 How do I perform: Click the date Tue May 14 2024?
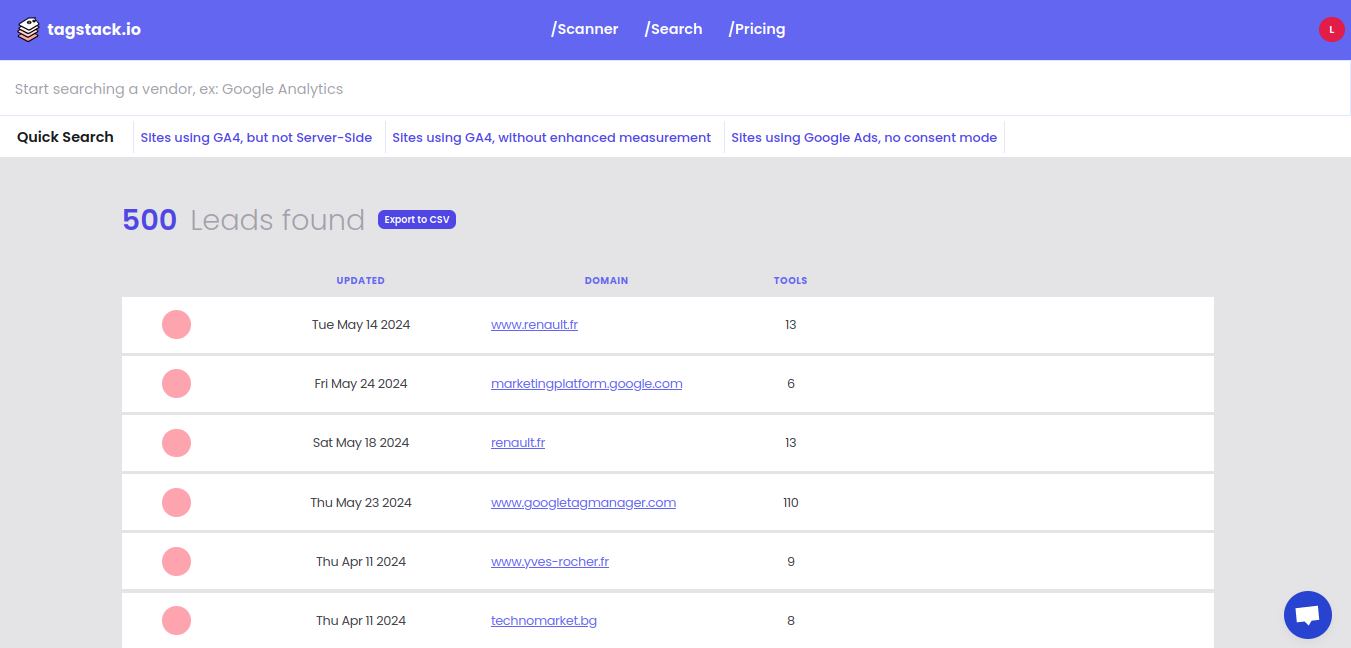coord(361,325)
